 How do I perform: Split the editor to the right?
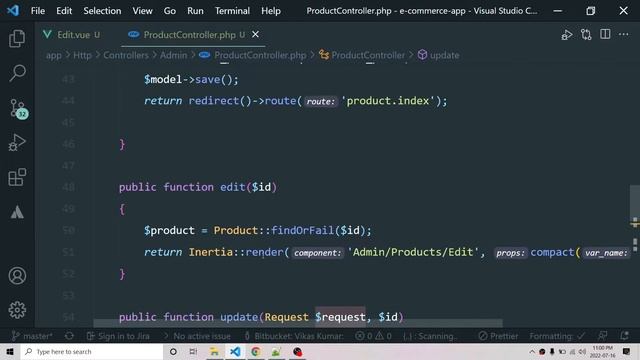tap(605, 34)
